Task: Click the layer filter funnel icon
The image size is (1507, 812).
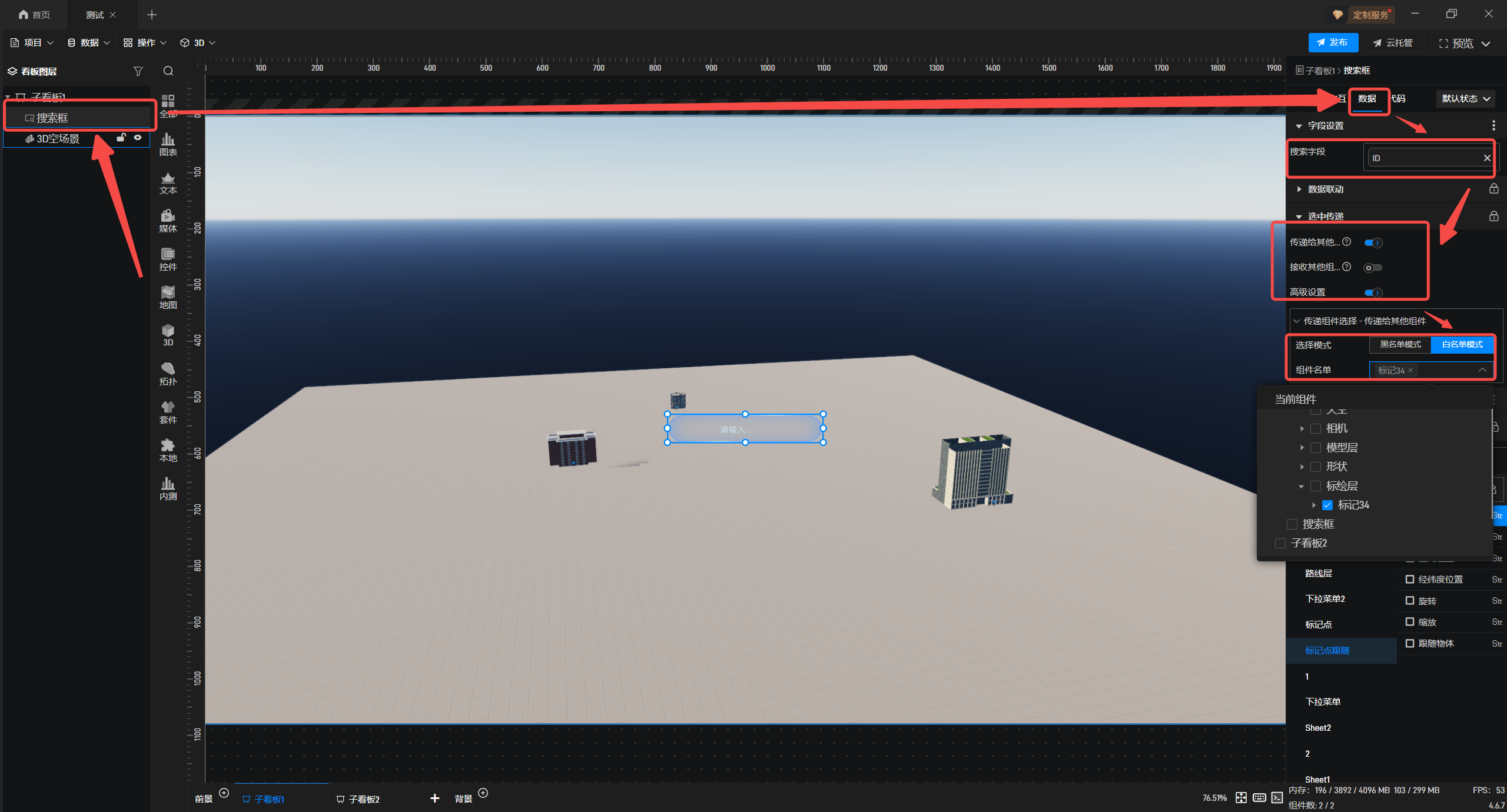Action: 138,71
